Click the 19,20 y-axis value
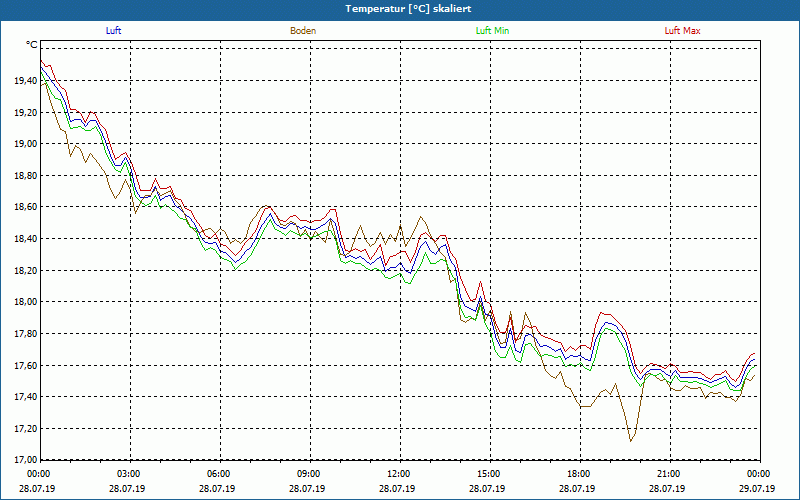Screen dimensions: 800x500 pyautogui.click(x=26, y=112)
